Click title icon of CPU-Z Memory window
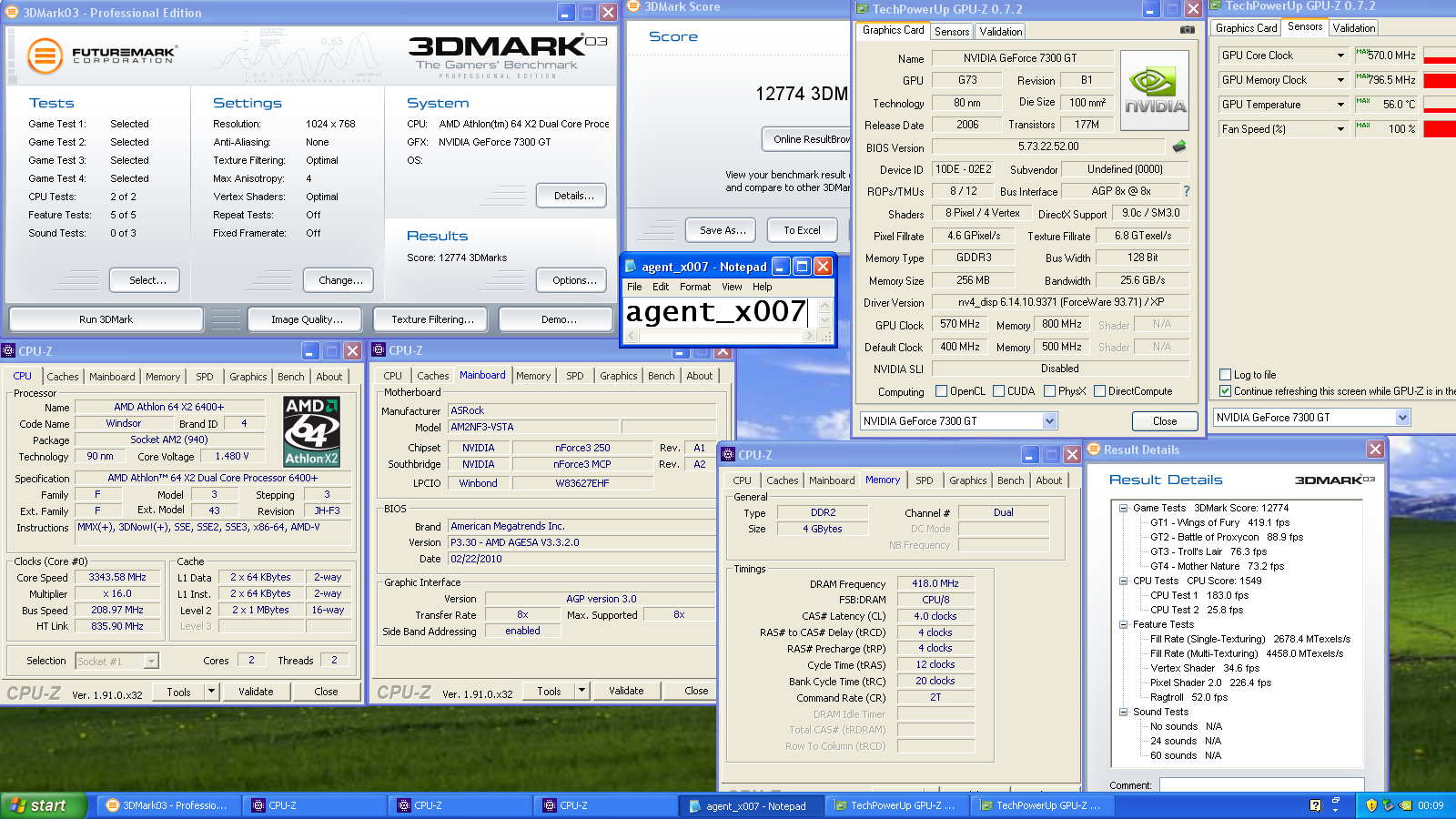The image size is (1456, 819). pos(728,454)
